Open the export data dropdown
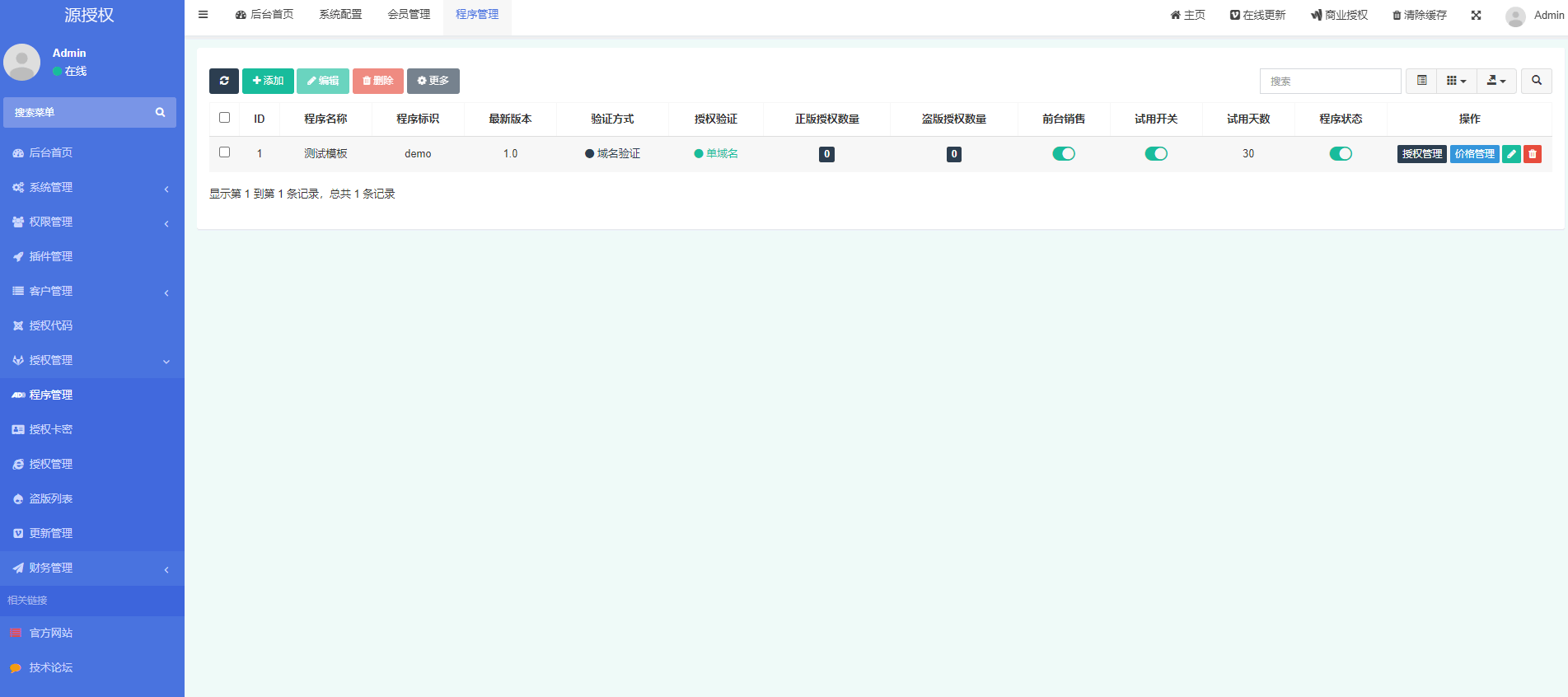The image size is (1568, 697). (1495, 81)
